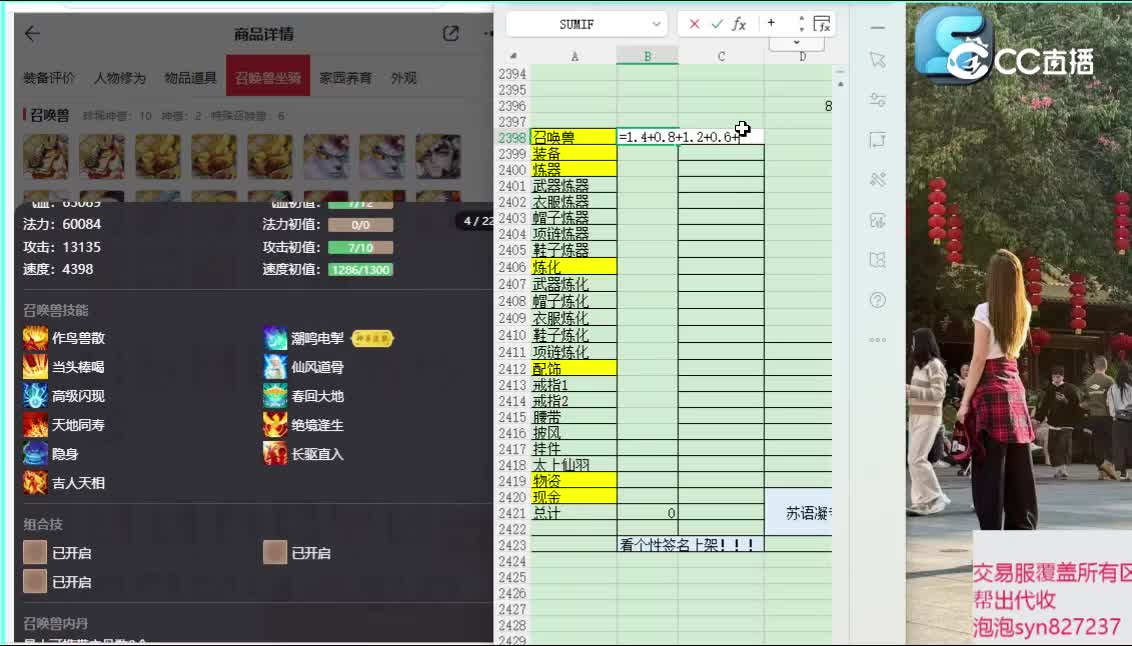Screen dimensions: 1132x646
Task: Click the formula bar up/down stepper arrows
Action: pyautogui.click(x=801, y=24)
